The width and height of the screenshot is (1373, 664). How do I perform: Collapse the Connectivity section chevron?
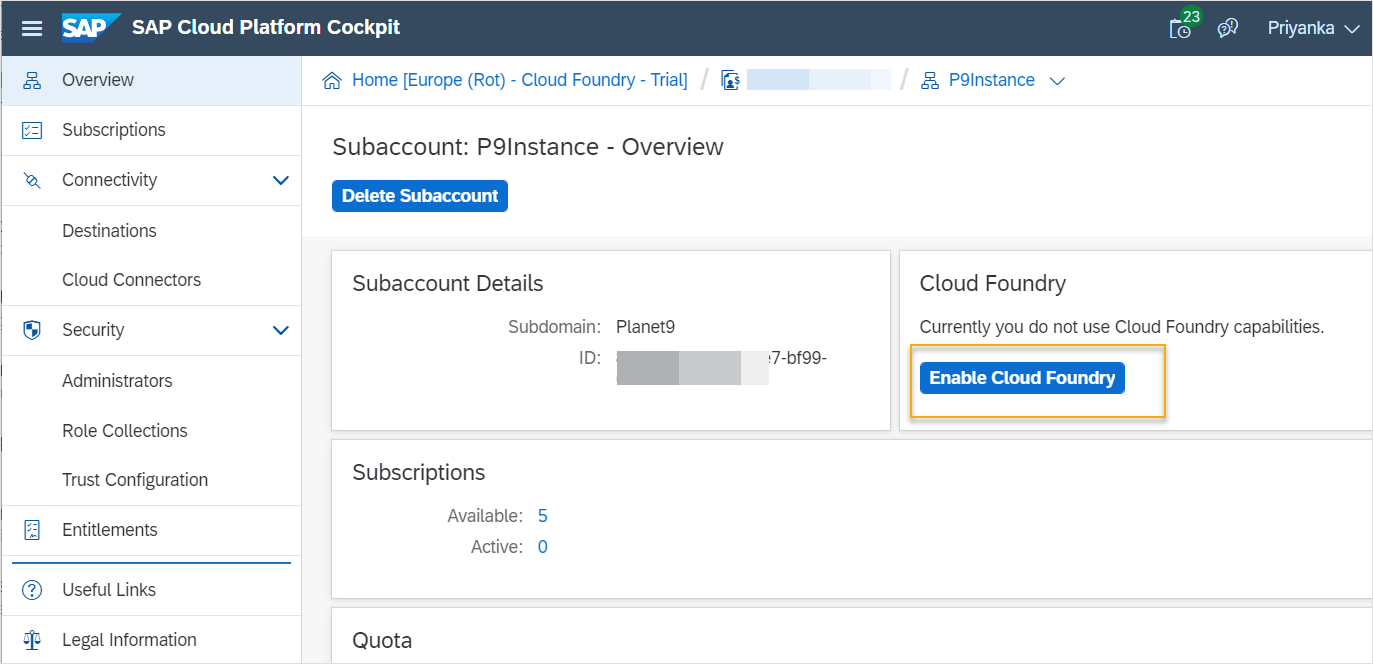(x=281, y=180)
